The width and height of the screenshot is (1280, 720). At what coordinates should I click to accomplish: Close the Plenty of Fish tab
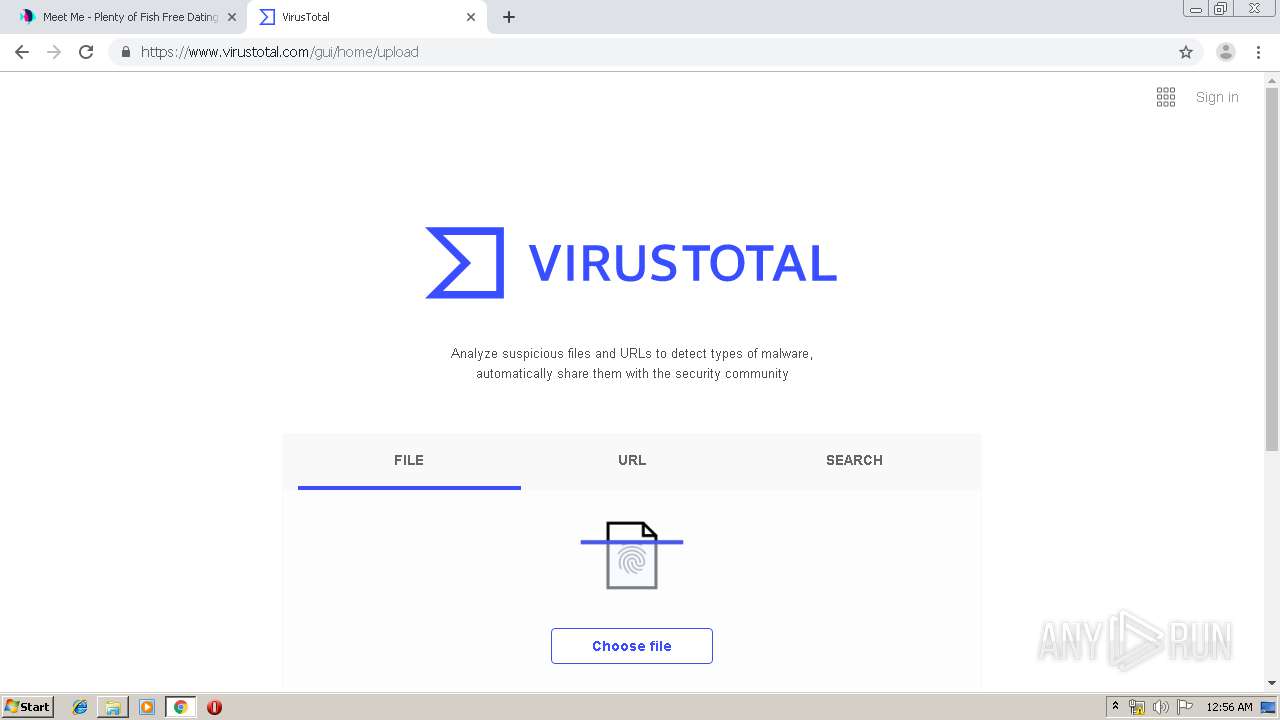point(232,17)
